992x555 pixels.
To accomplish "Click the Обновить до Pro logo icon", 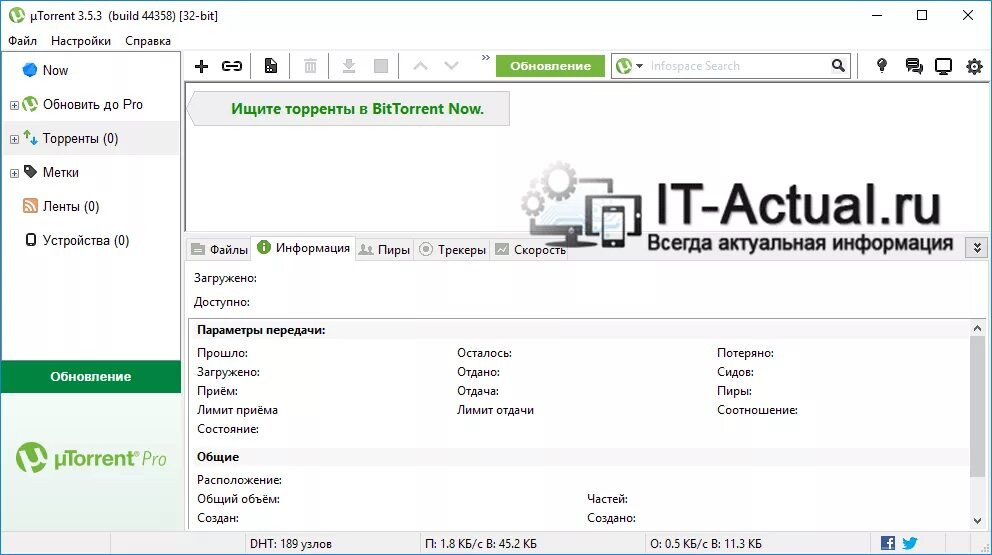I will coord(30,104).
